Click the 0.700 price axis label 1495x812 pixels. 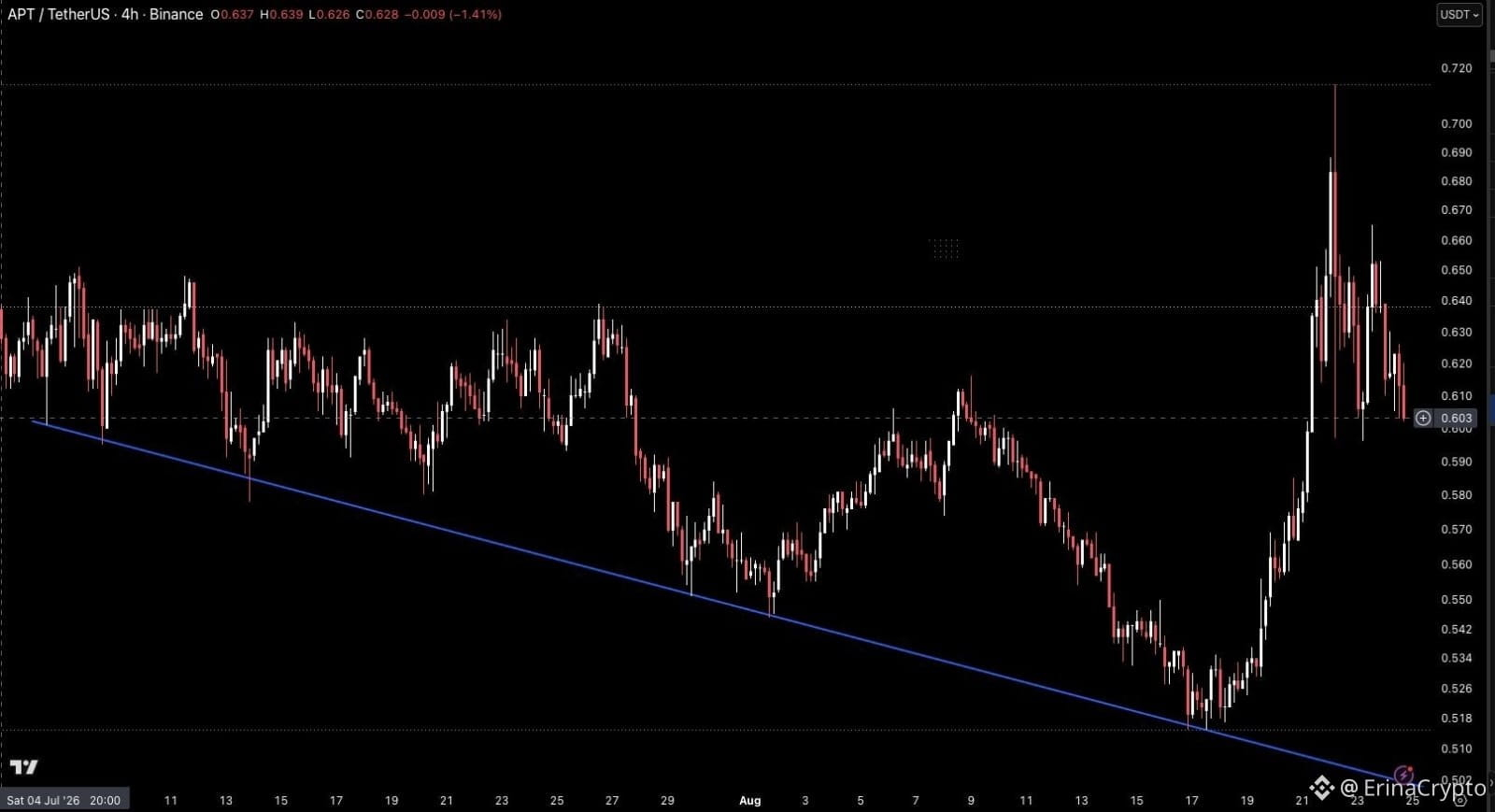1457,123
